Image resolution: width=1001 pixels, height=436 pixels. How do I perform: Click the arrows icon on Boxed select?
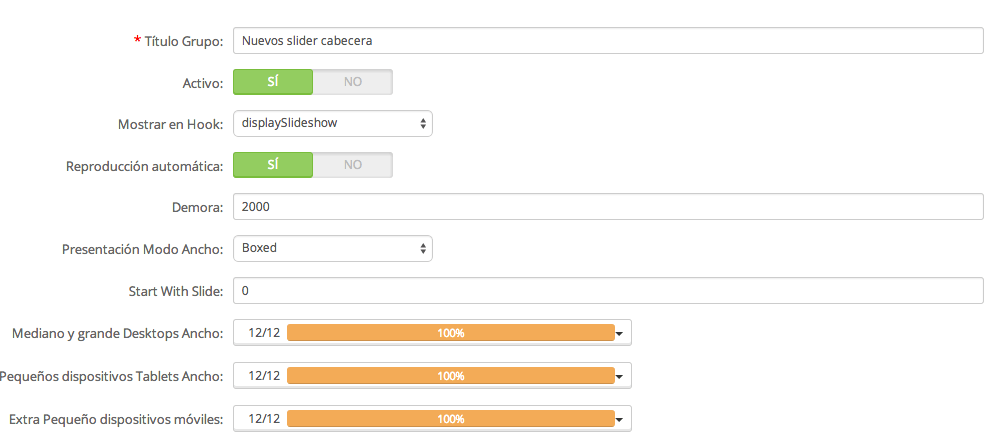(x=423, y=248)
